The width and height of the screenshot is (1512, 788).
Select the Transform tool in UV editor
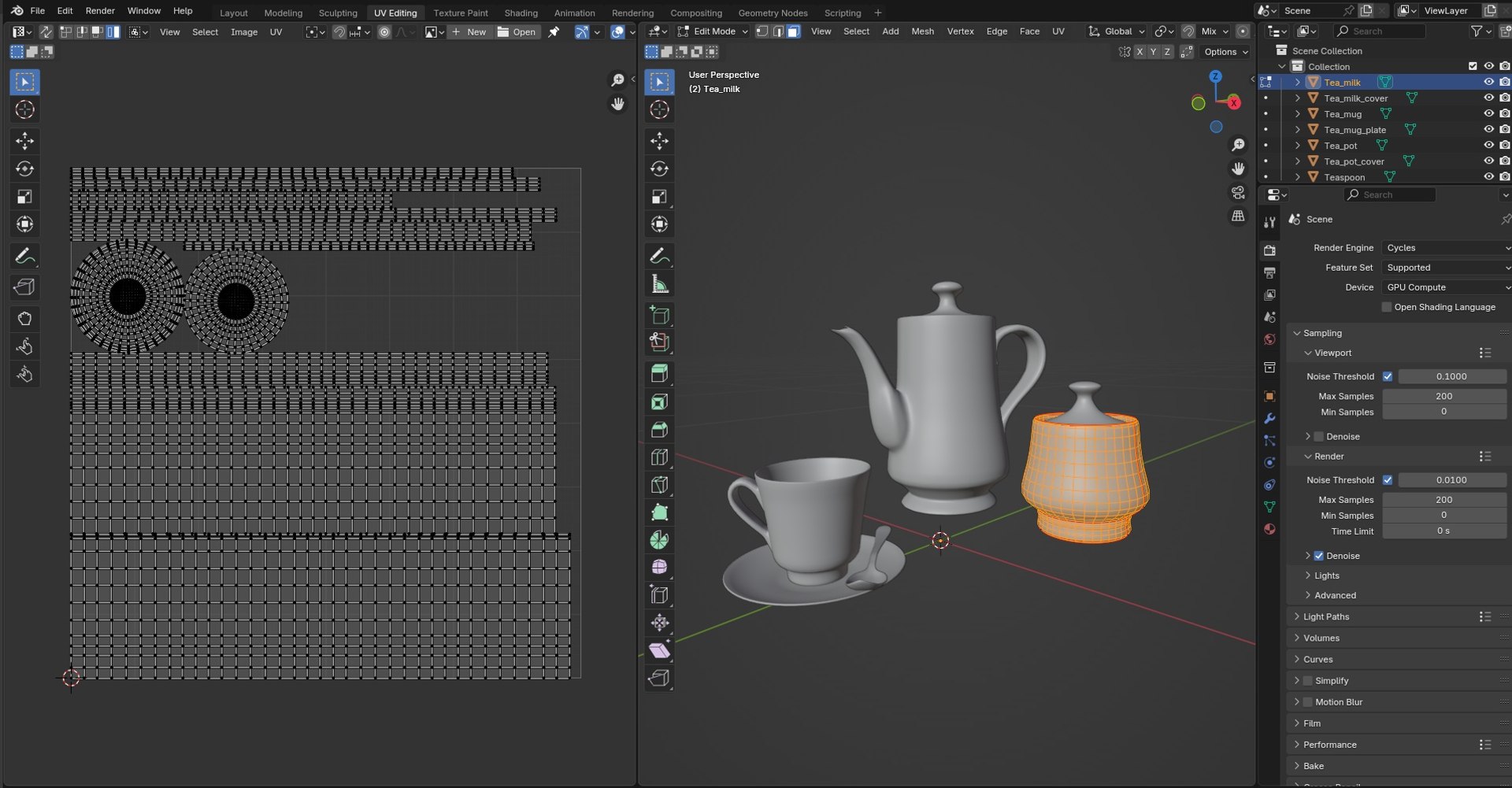24,224
